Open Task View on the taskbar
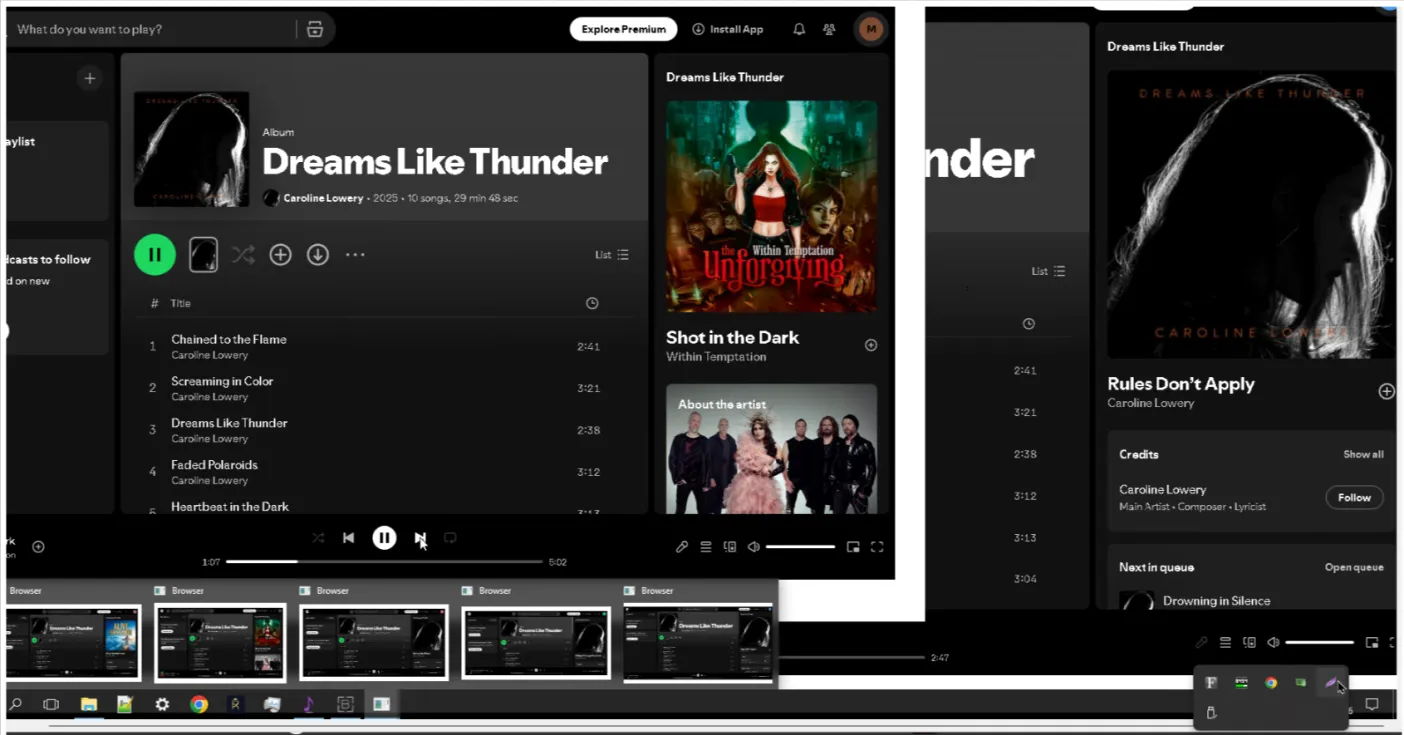The height and width of the screenshot is (735, 1404). tap(51, 704)
